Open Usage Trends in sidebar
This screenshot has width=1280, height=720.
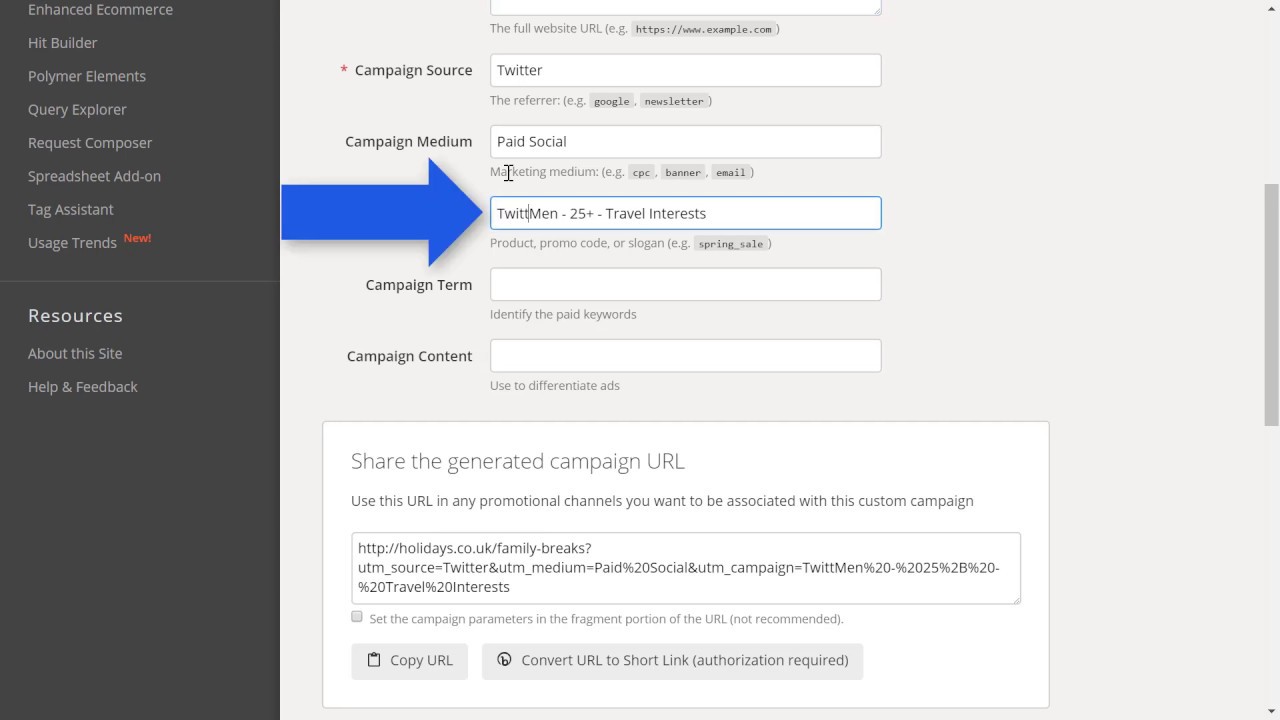coord(72,243)
